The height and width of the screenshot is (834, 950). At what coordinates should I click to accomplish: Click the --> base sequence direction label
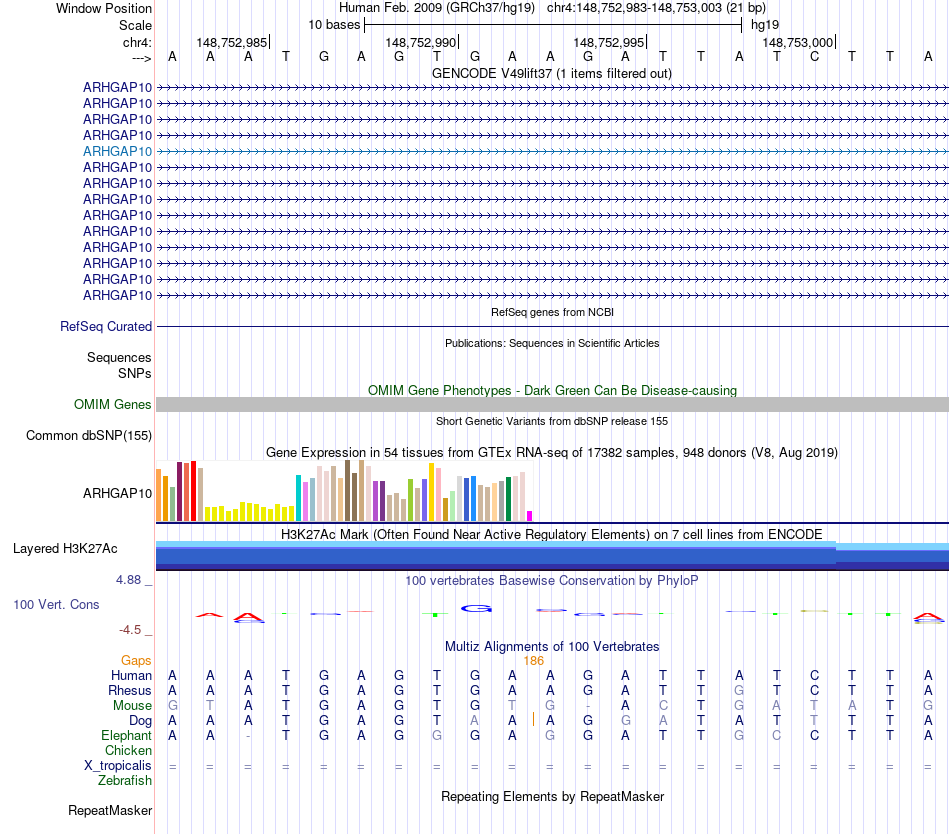[x=141, y=58]
